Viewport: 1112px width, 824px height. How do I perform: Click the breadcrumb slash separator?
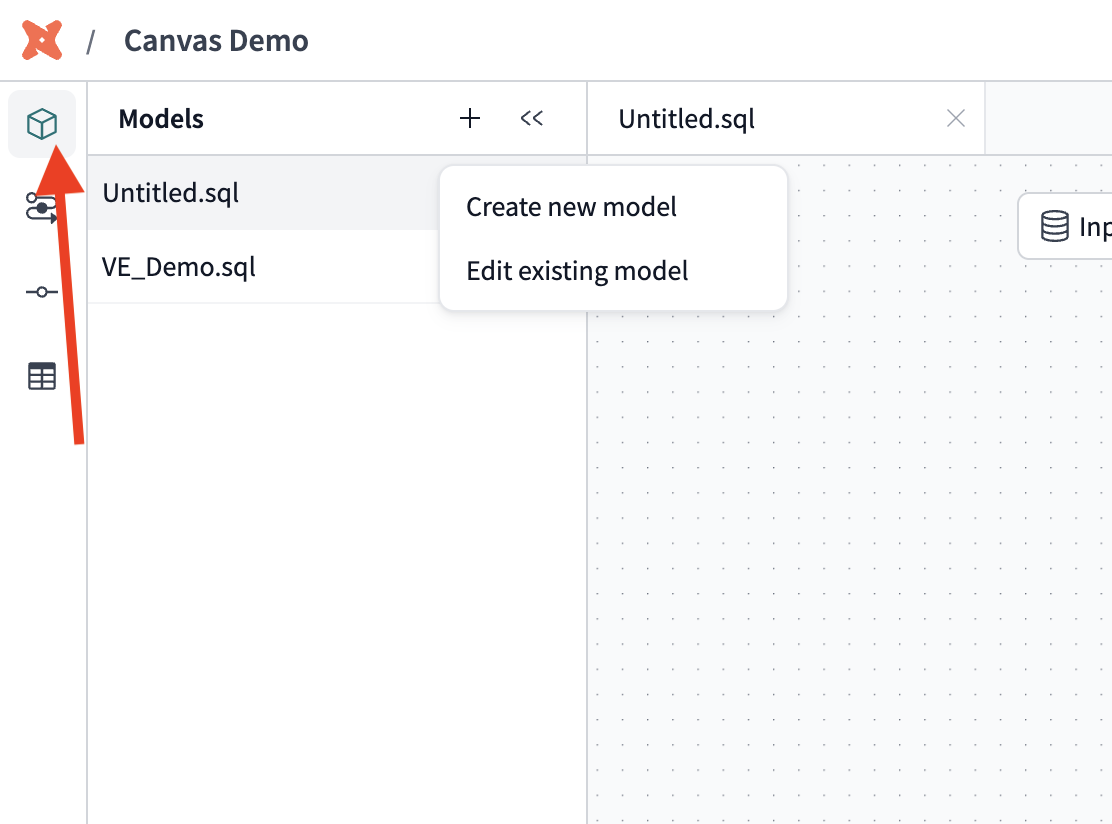tap(92, 40)
